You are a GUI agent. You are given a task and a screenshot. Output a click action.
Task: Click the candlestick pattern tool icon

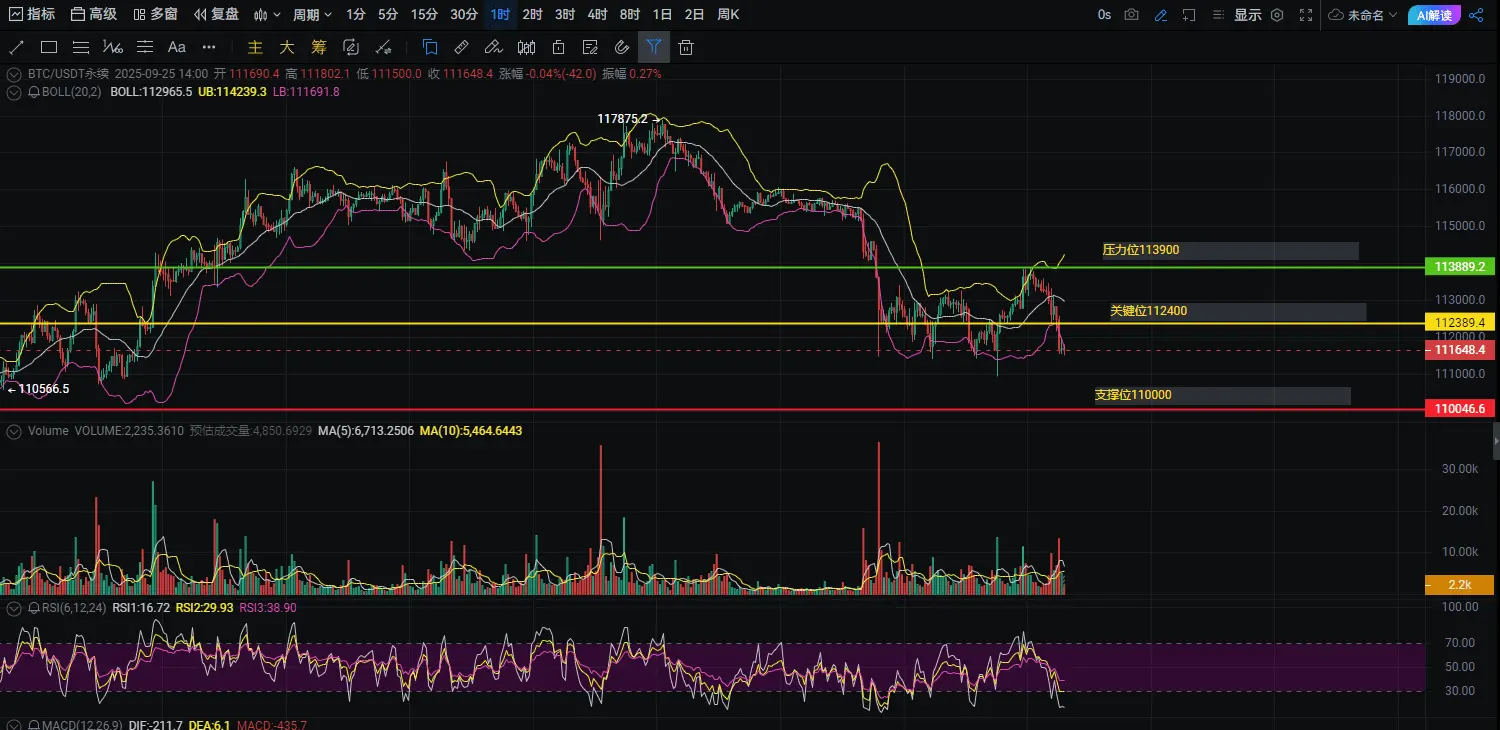525,47
